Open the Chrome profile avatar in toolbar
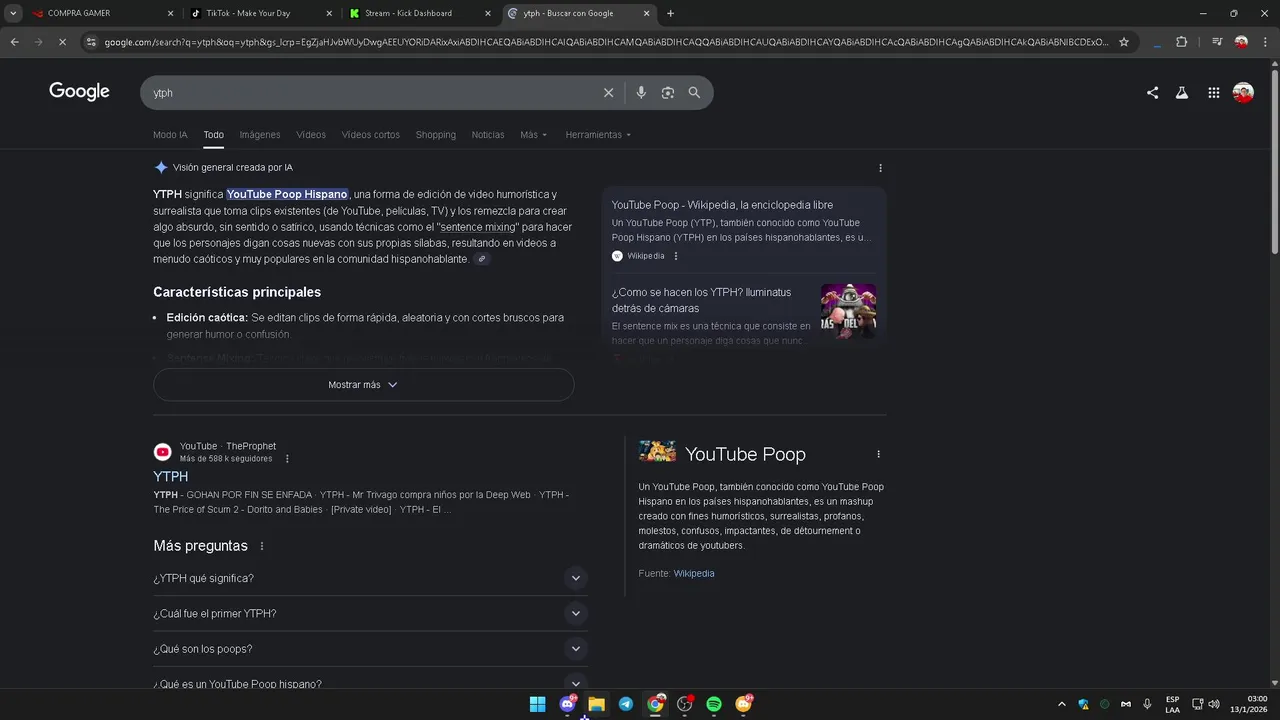This screenshot has height=720, width=1280. click(x=1241, y=42)
